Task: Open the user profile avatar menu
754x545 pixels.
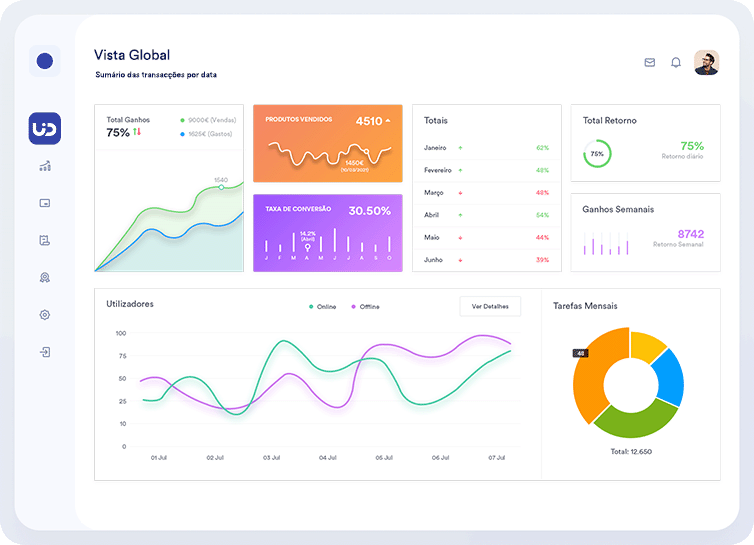Action: (x=706, y=62)
